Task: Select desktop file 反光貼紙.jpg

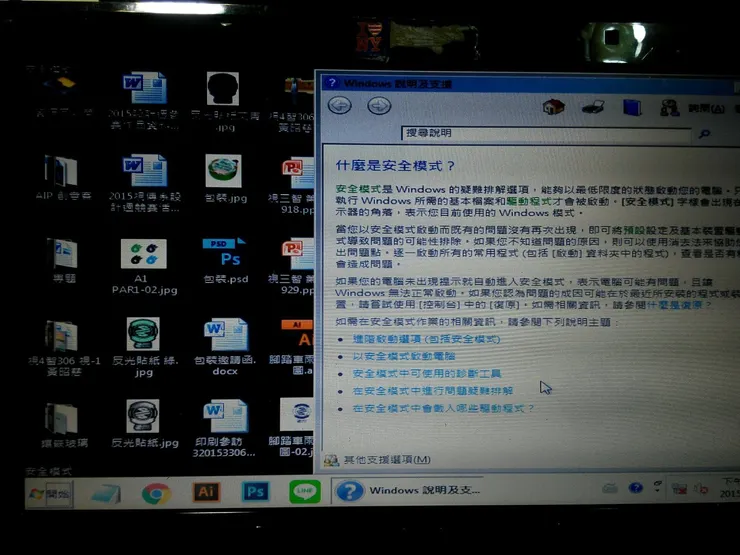Action: pos(144,423)
